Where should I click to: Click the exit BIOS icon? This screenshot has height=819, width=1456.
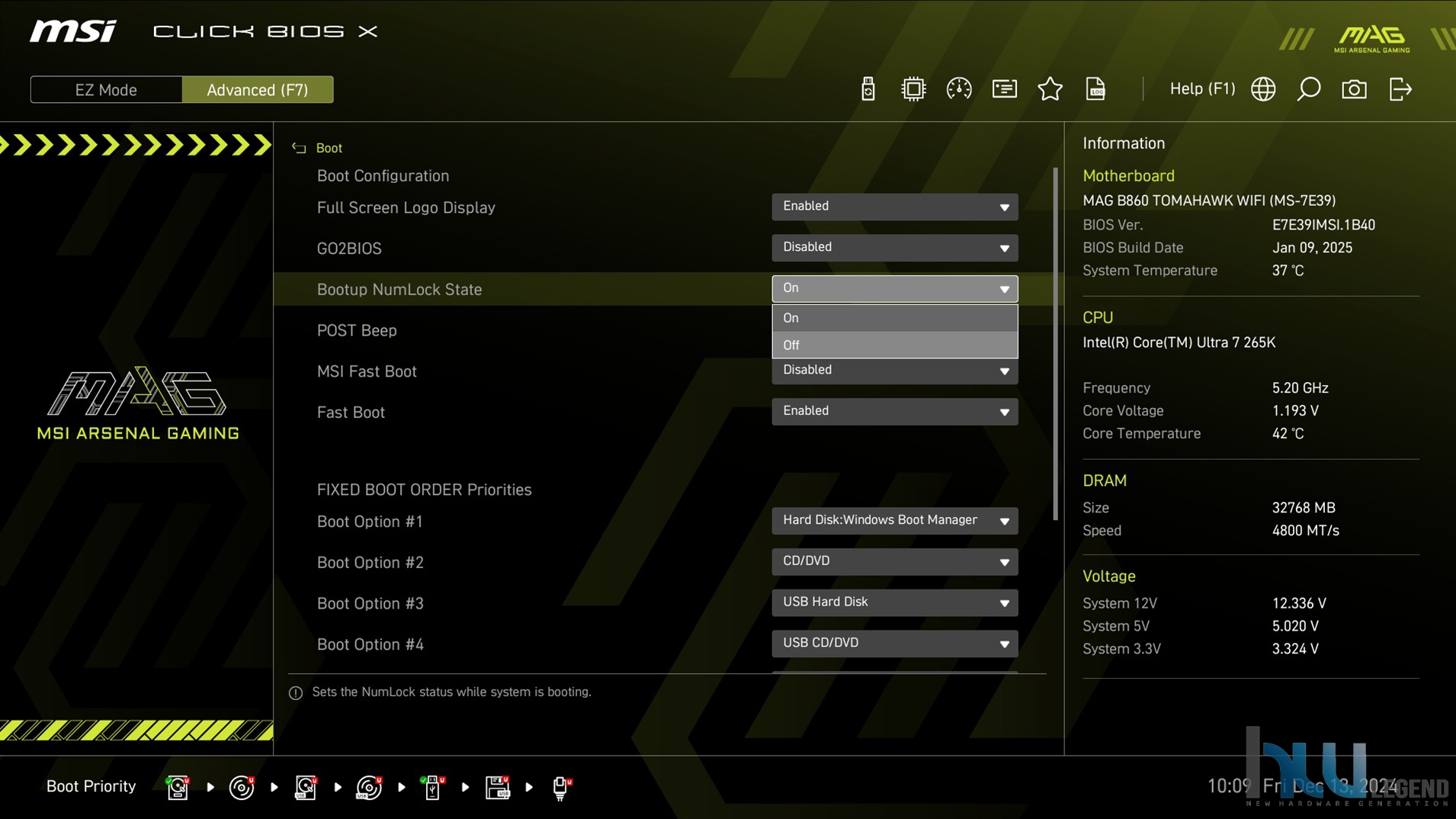1400,89
